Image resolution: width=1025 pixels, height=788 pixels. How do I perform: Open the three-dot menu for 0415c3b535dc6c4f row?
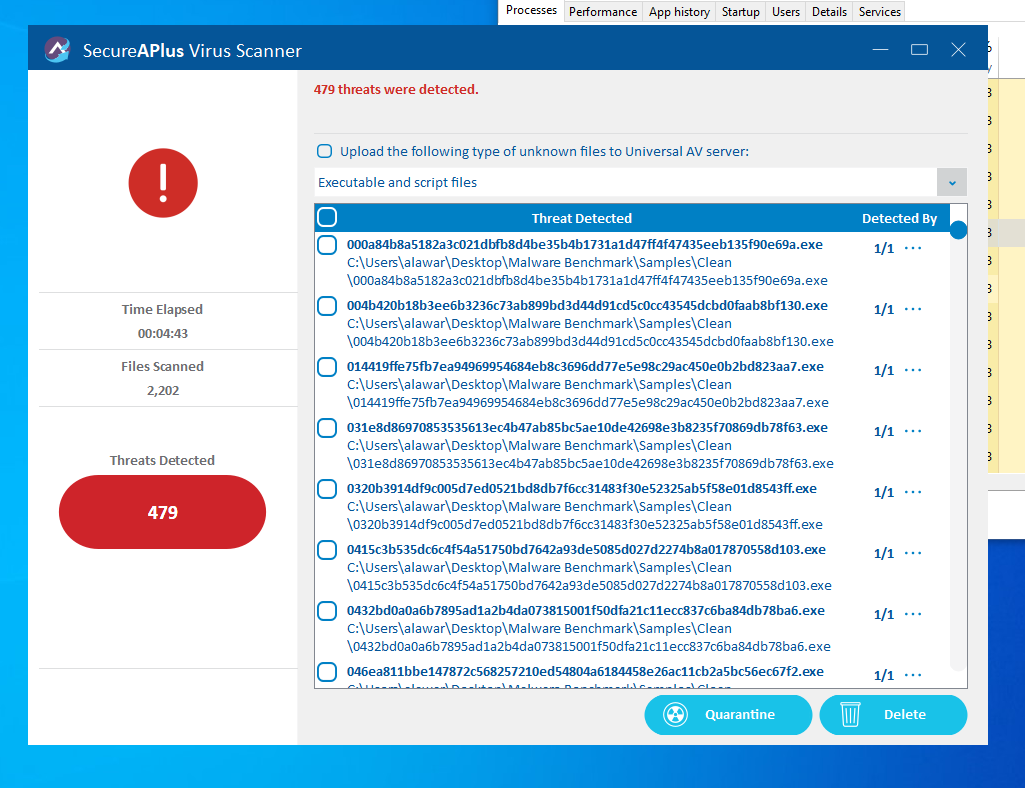(913, 553)
